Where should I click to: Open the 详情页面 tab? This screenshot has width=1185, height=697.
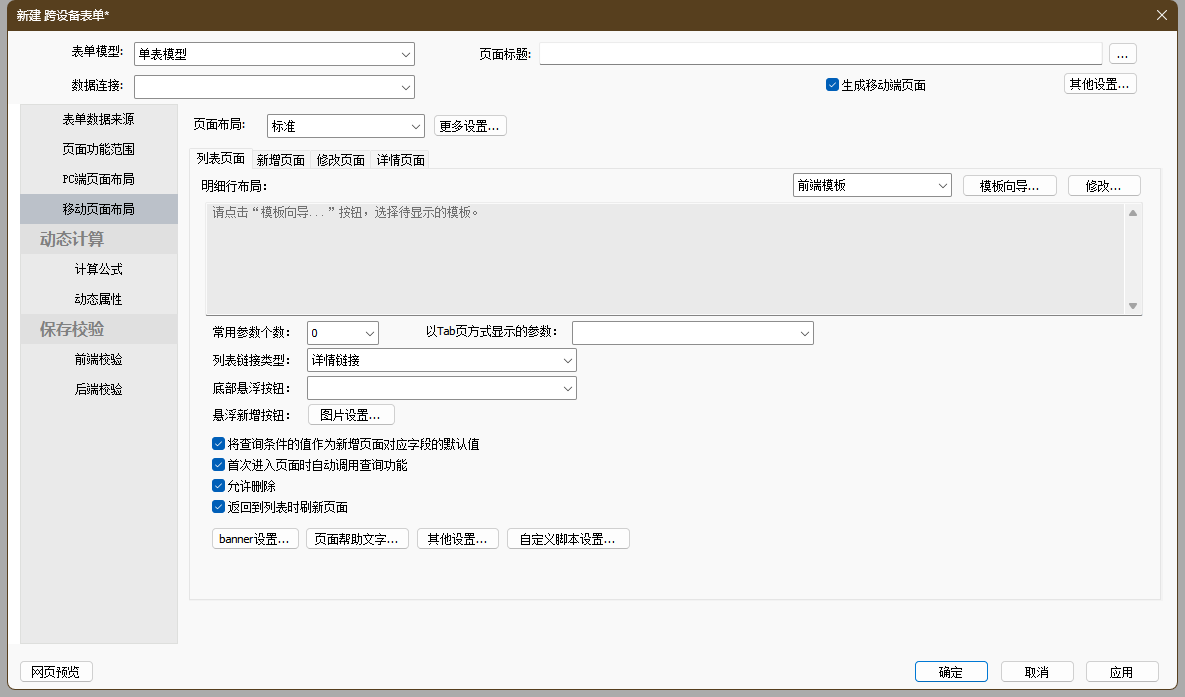pos(401,160)
